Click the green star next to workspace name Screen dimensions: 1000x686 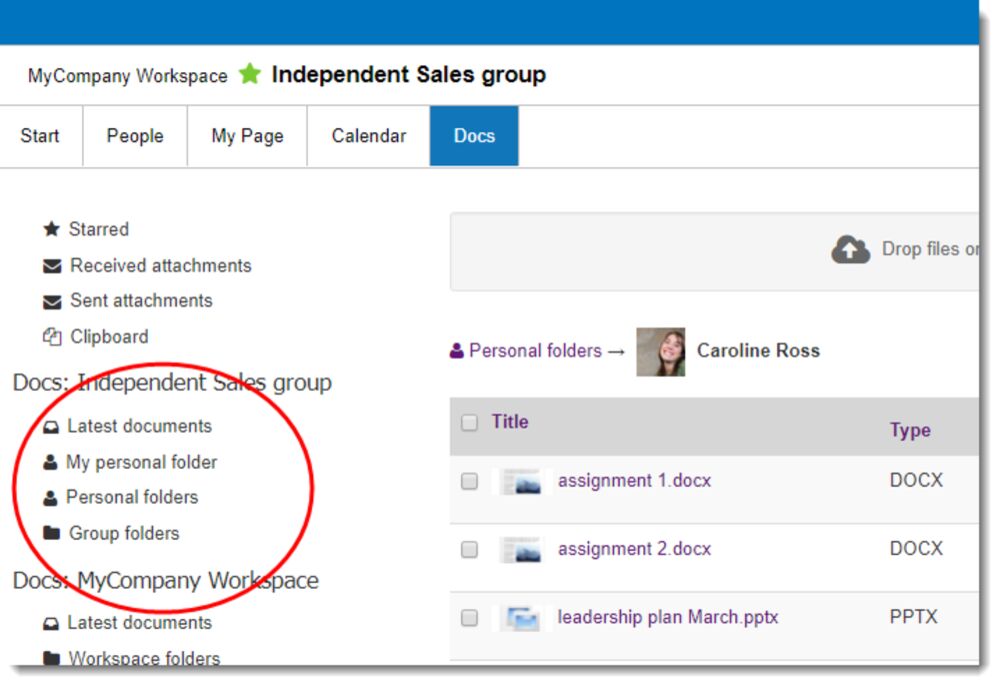coord(249,75)
